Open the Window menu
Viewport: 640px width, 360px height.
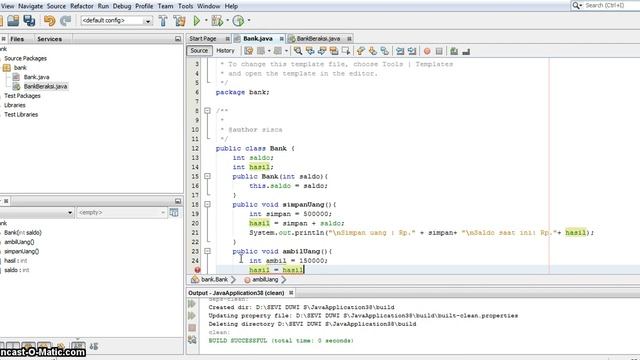(209, 6)
